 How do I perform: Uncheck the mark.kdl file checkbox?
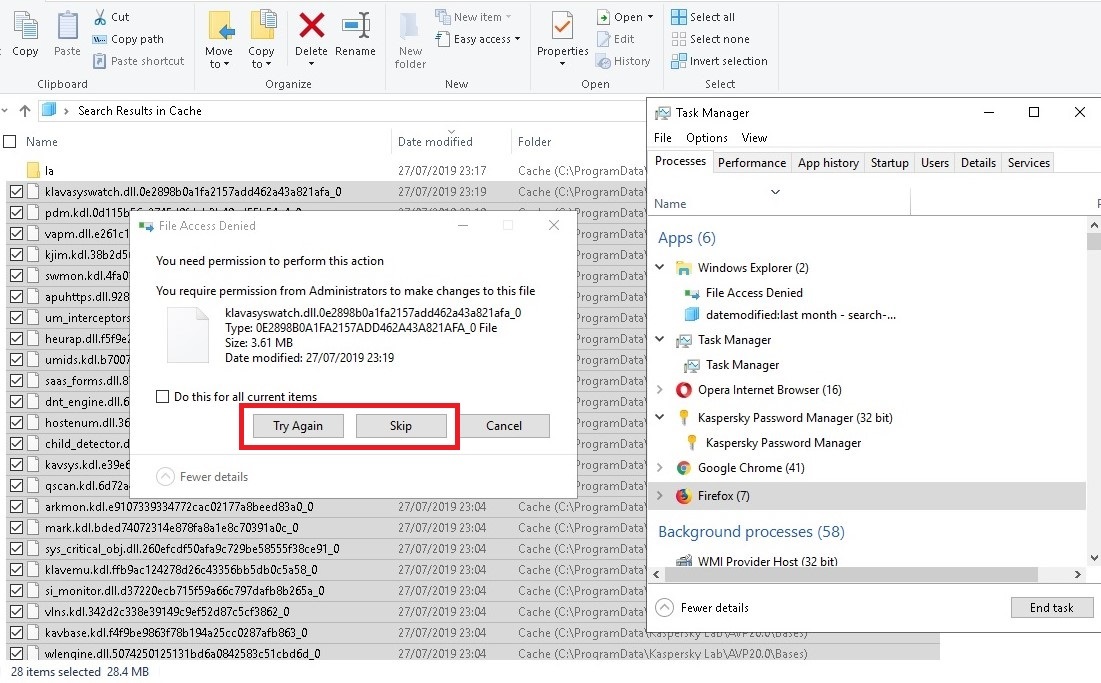point(16,527)
